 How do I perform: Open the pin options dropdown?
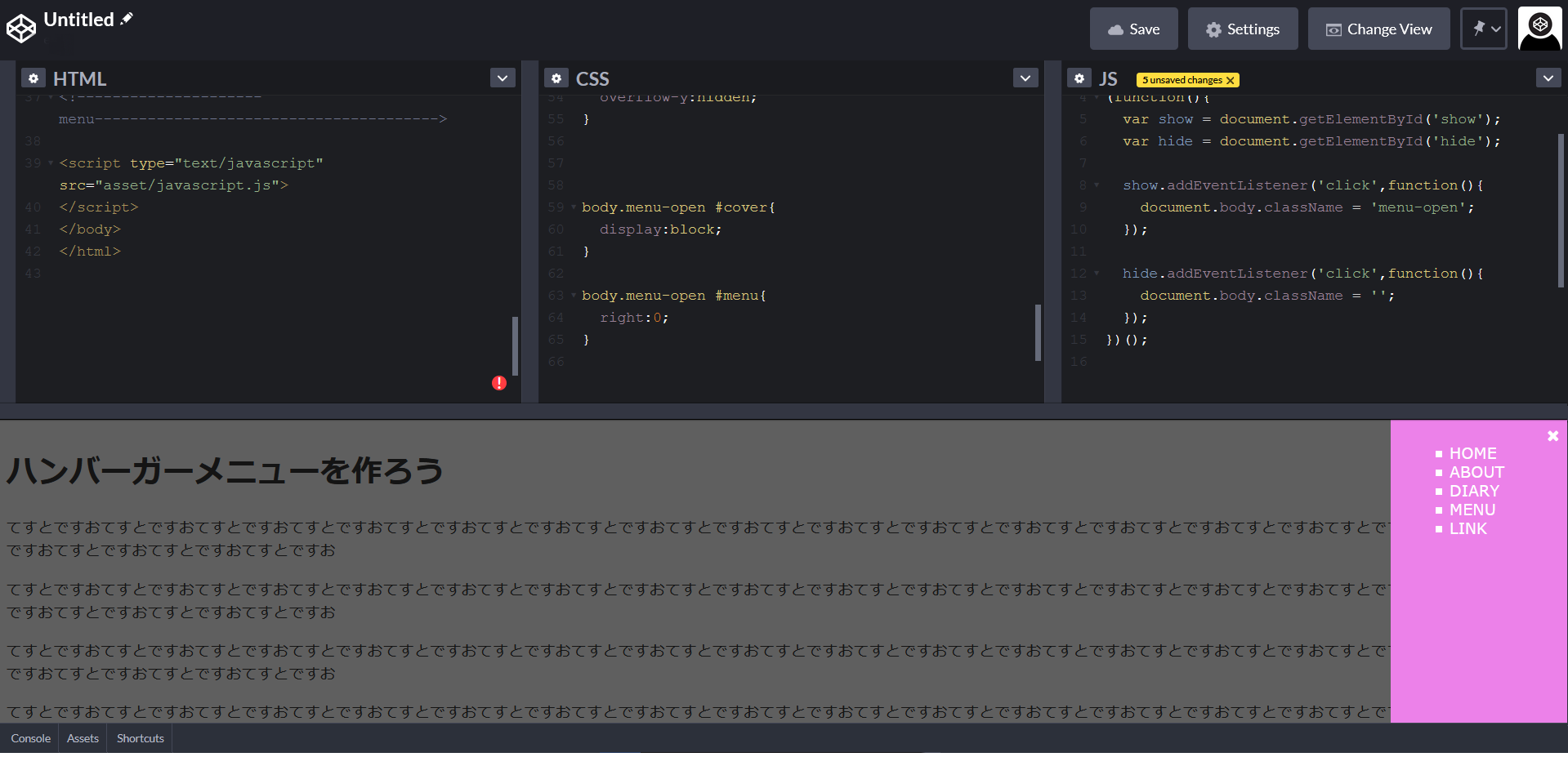(1484, 29)
